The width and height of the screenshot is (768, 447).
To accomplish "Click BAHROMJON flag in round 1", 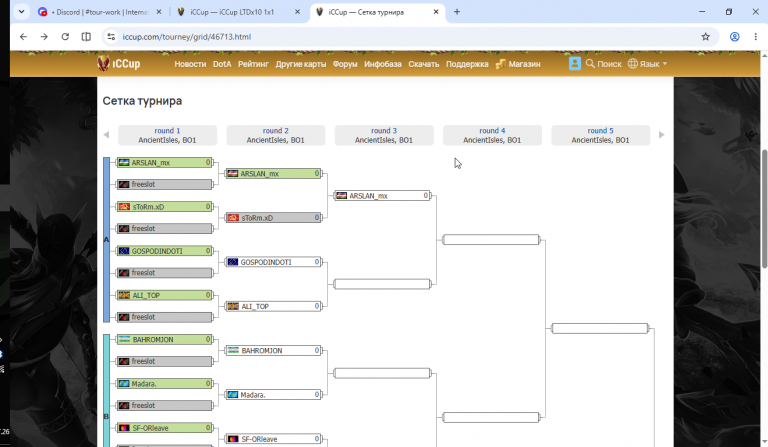I will point(124,339).
